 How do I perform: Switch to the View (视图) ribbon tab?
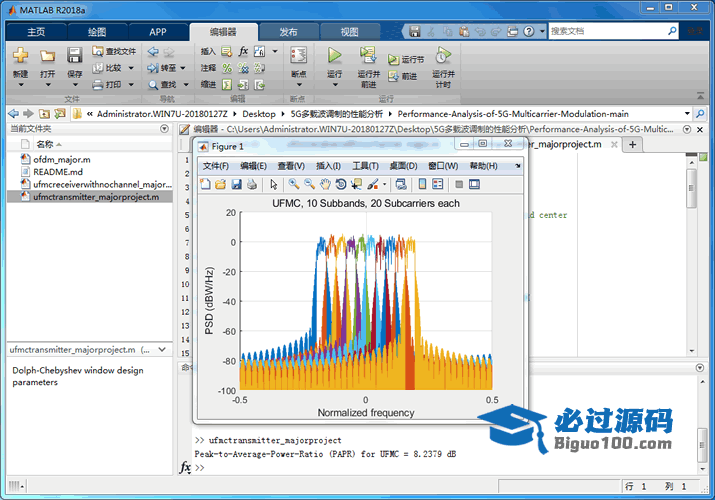349,32
